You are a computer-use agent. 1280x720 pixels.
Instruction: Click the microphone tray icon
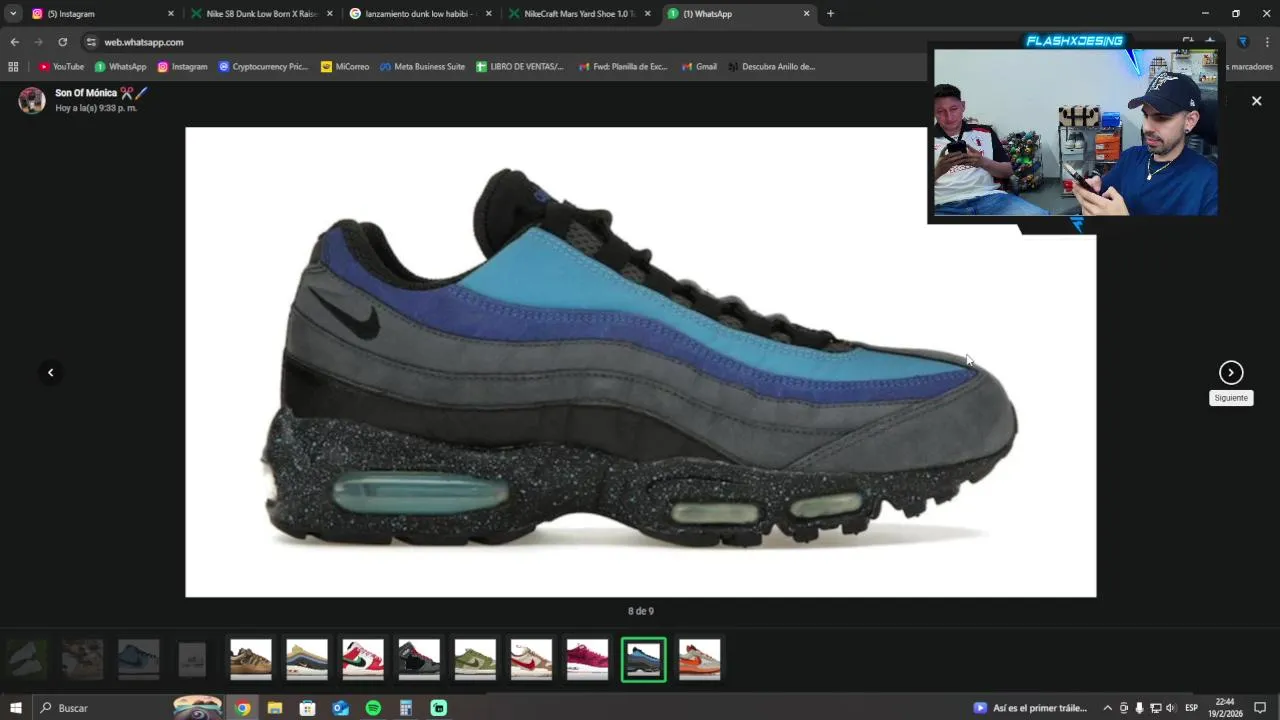(x=1139, y=708)
